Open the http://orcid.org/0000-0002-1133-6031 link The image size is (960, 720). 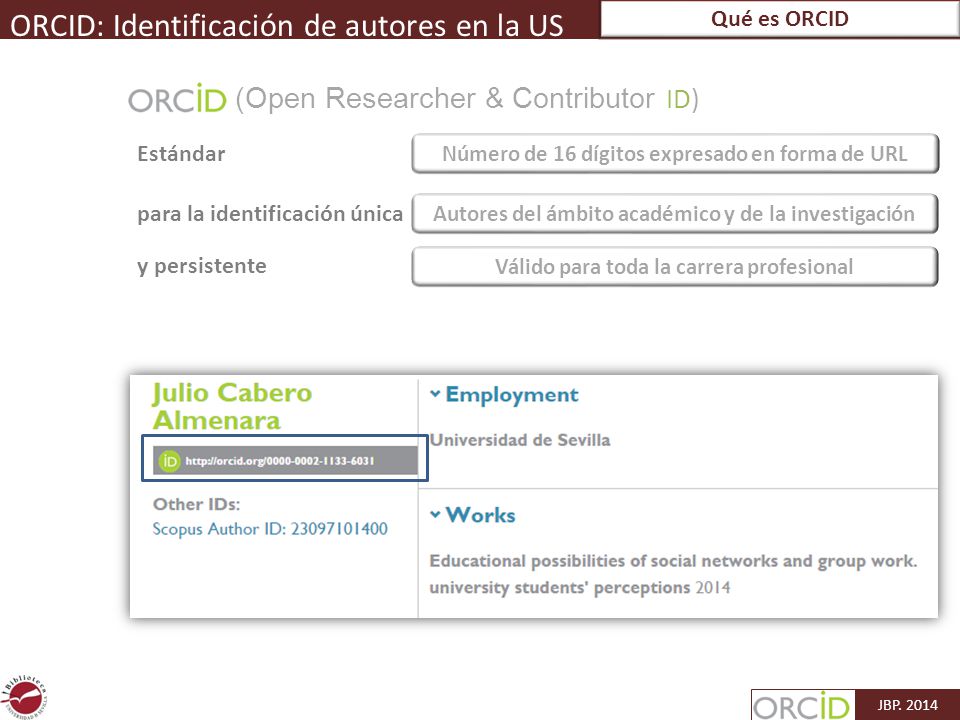[280, 461]
